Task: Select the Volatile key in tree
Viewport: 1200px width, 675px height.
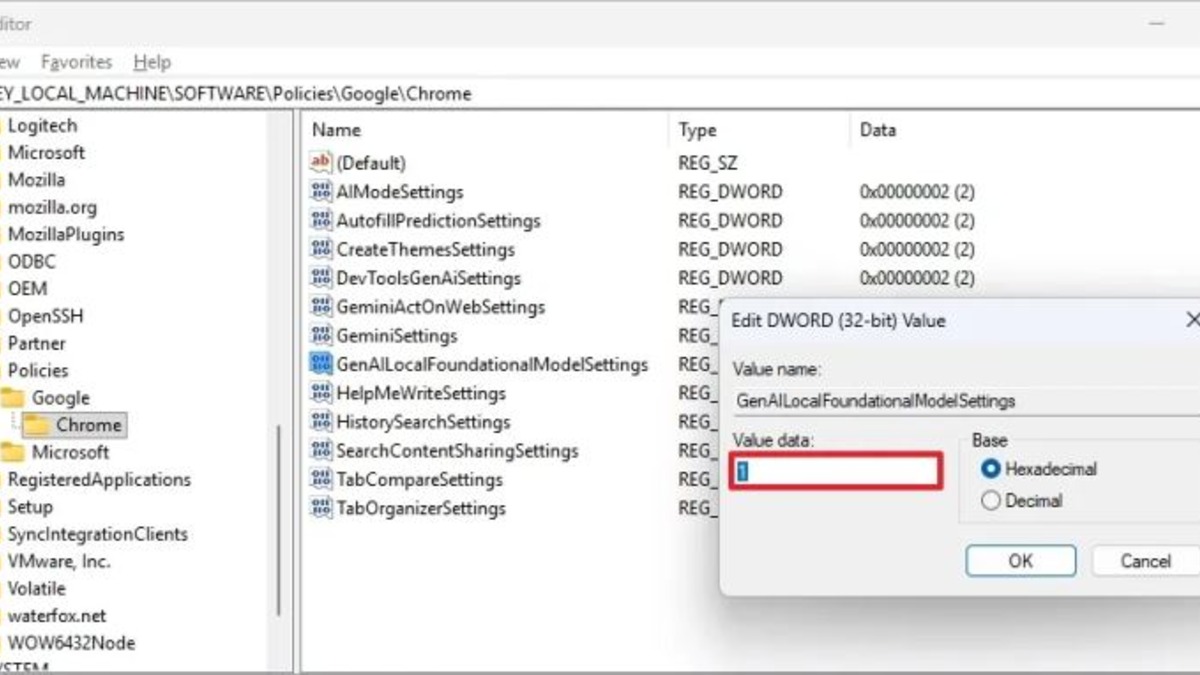Action: pos(36,588)
